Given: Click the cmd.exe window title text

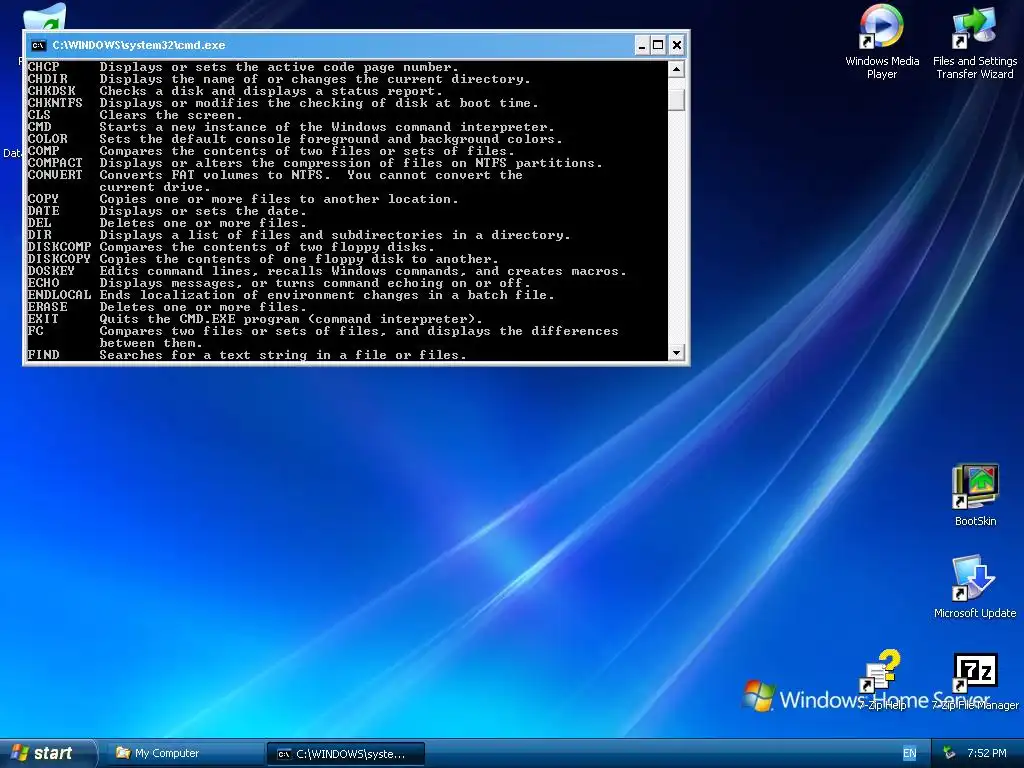Looking at the screenshot, I should click(139, 45).
